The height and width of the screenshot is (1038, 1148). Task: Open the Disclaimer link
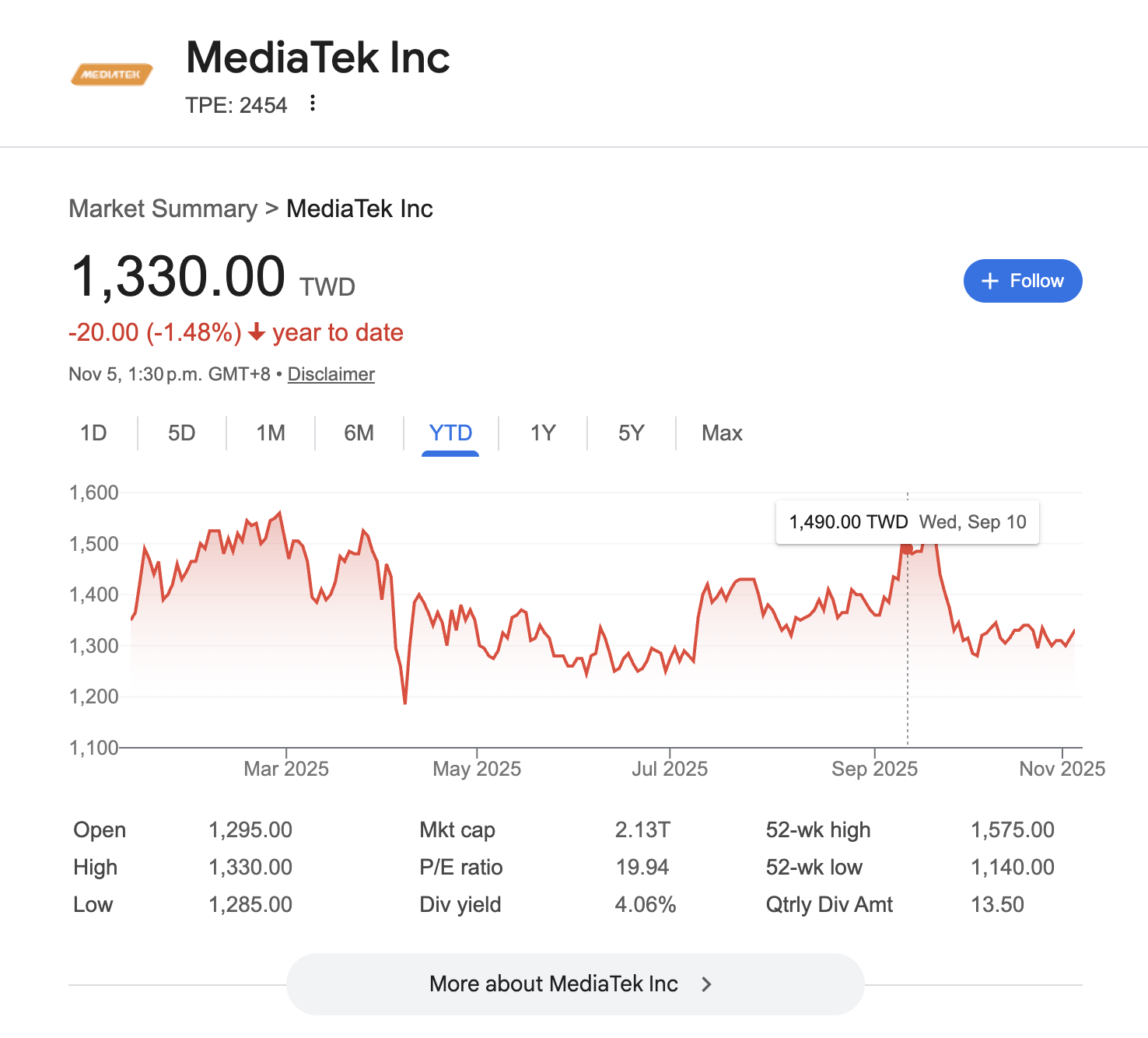click(331, 374)
